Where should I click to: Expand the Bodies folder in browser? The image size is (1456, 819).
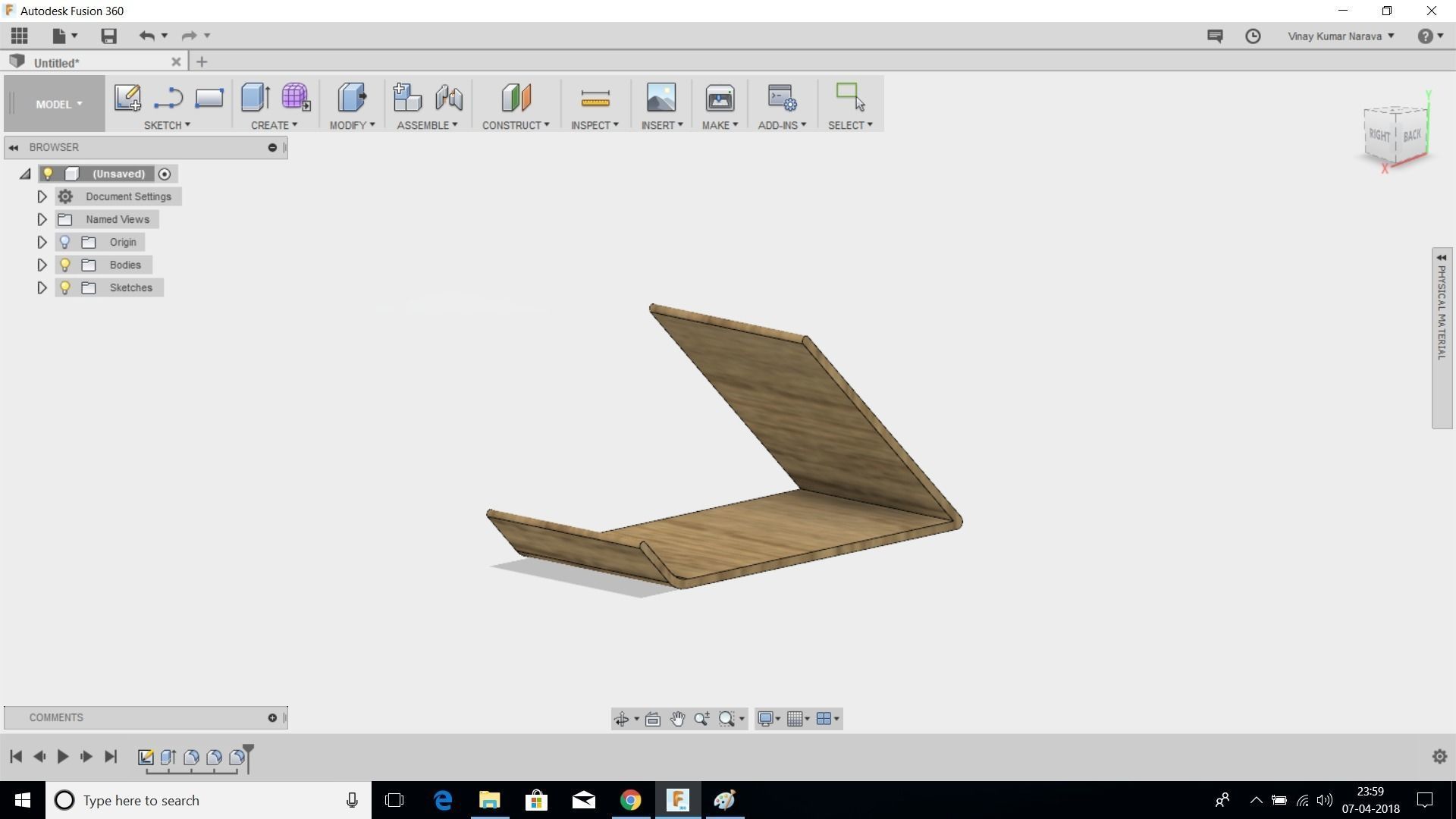(x=42, y=265)
